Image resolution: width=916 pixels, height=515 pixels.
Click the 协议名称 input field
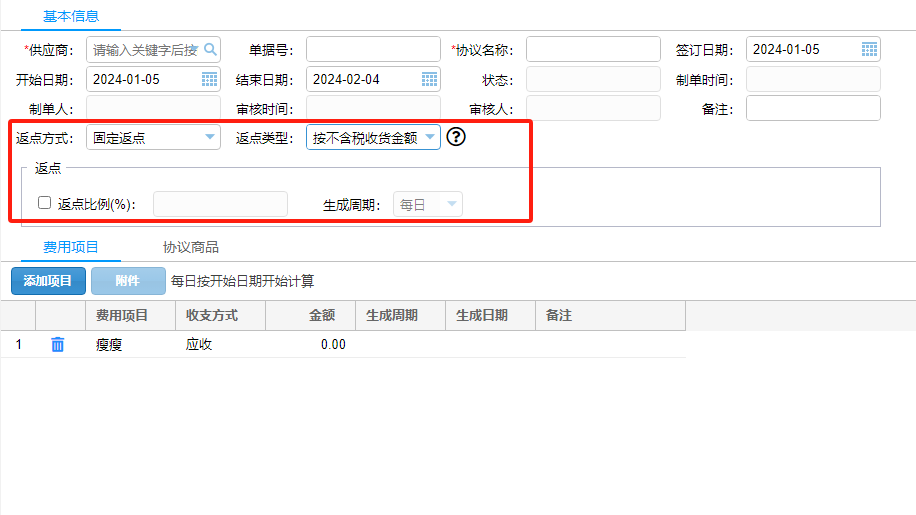593,50
